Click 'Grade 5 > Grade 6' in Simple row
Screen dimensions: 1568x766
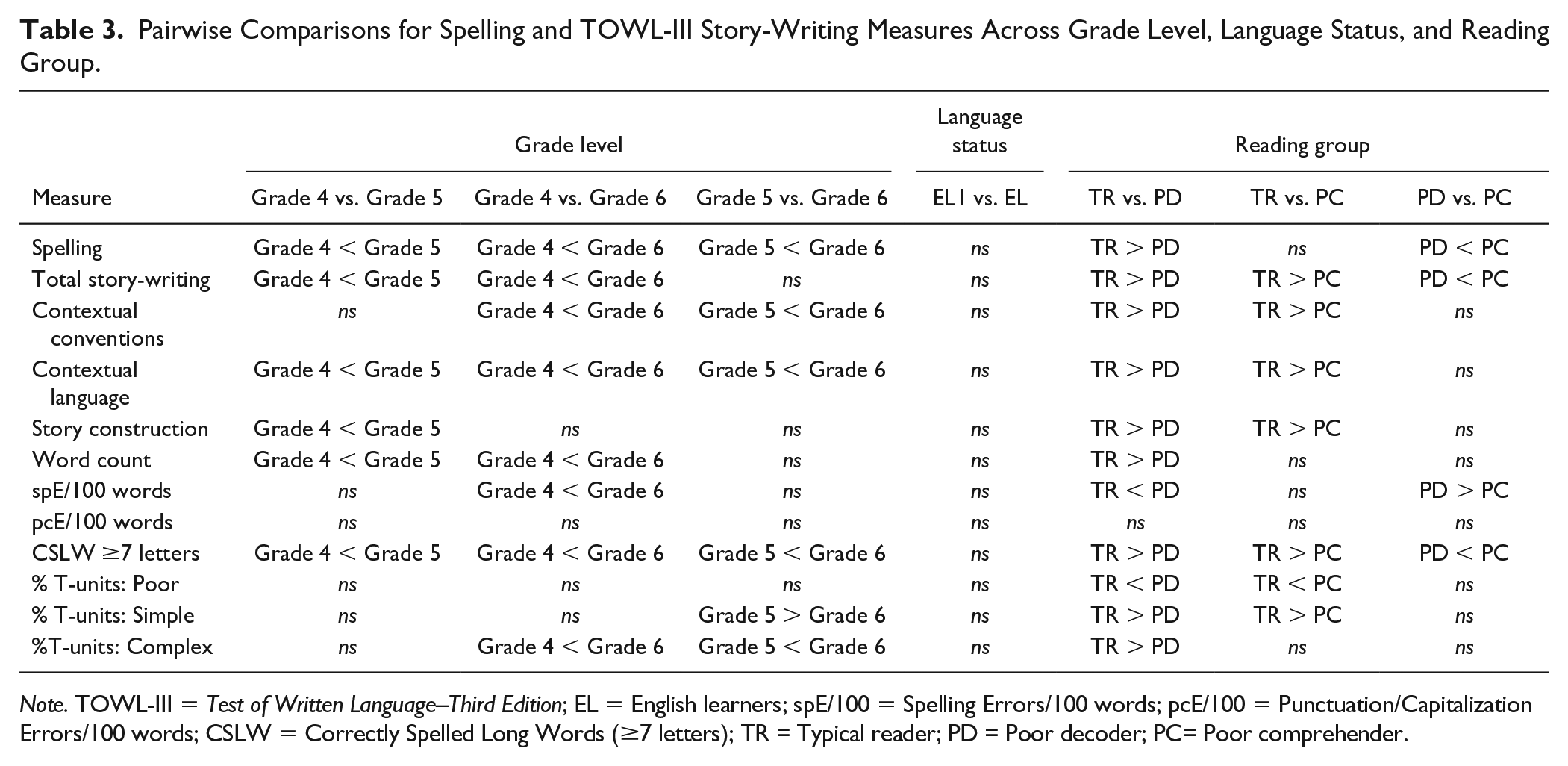tap(792, 615)
